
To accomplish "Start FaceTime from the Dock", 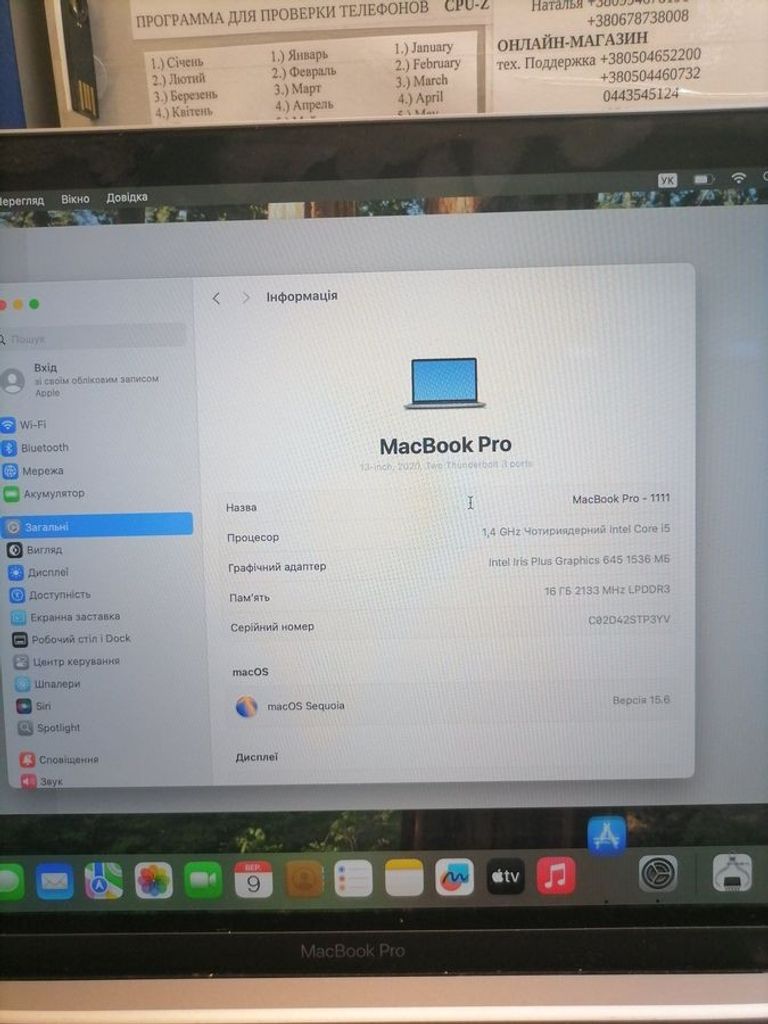I will pyautogui.click(x=203, y=879).
